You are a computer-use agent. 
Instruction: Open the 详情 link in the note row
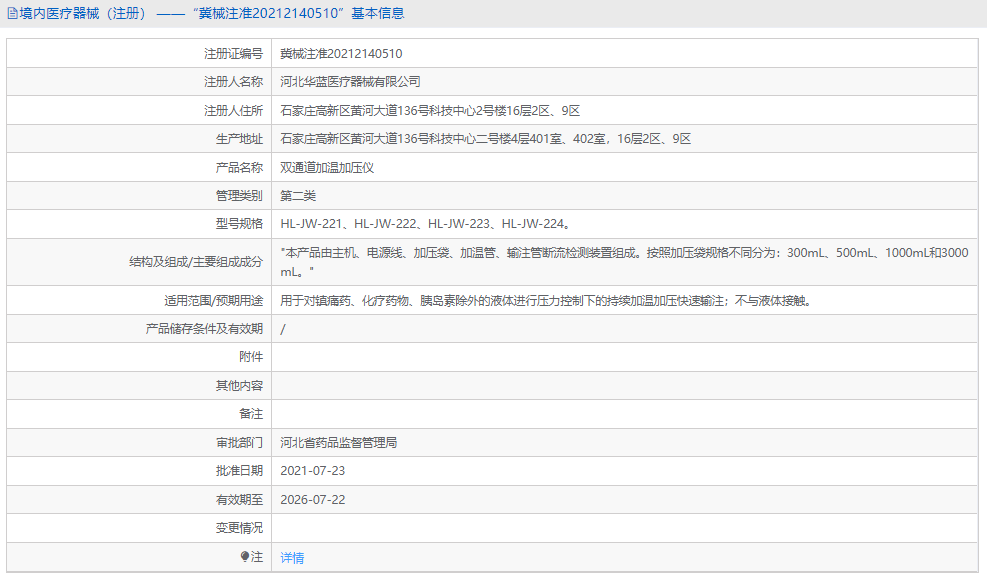pos(292,557)
